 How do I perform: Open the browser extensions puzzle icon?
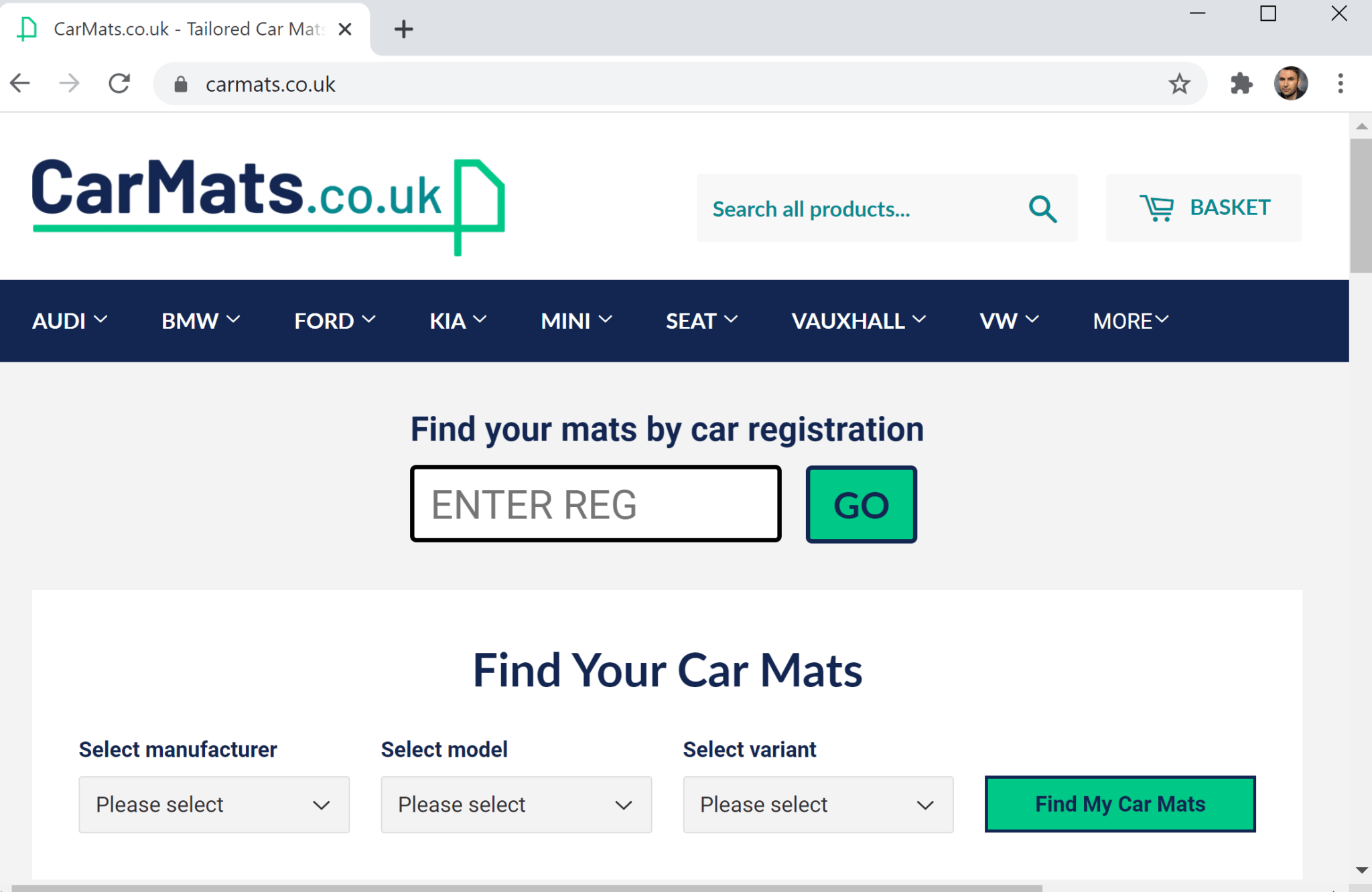coord(1241,84)
